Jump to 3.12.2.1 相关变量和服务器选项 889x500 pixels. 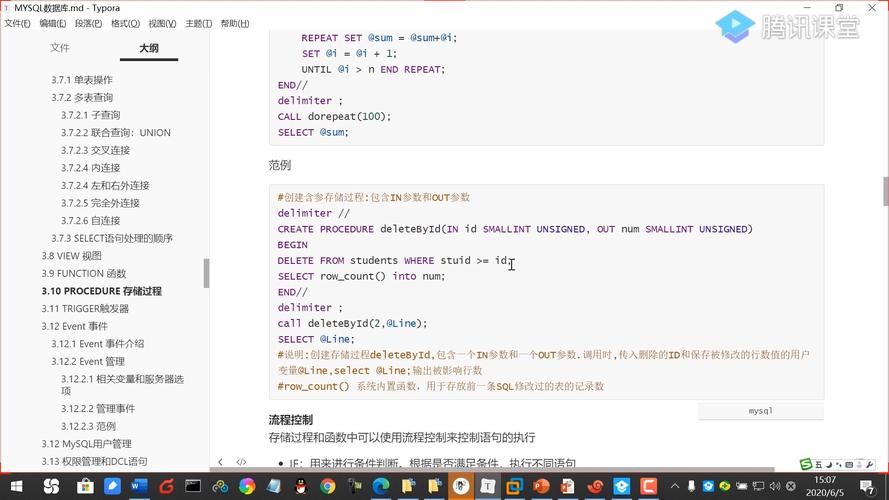coord(122,384)
